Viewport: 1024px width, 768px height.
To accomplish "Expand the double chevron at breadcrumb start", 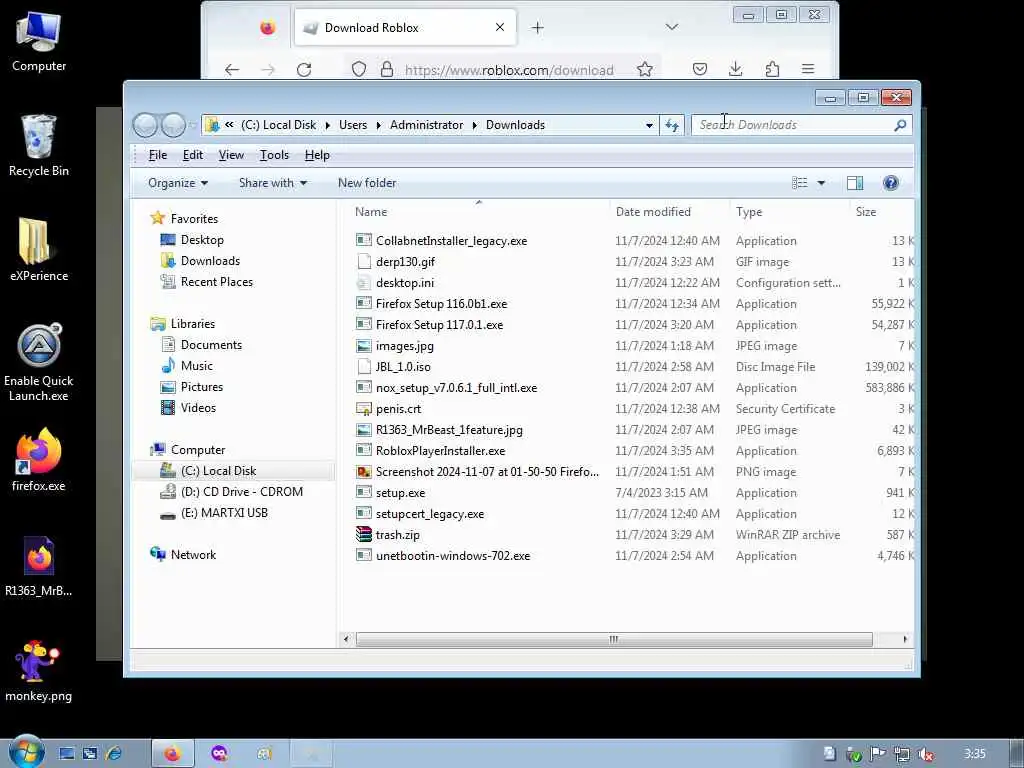I will pos(229,124).
